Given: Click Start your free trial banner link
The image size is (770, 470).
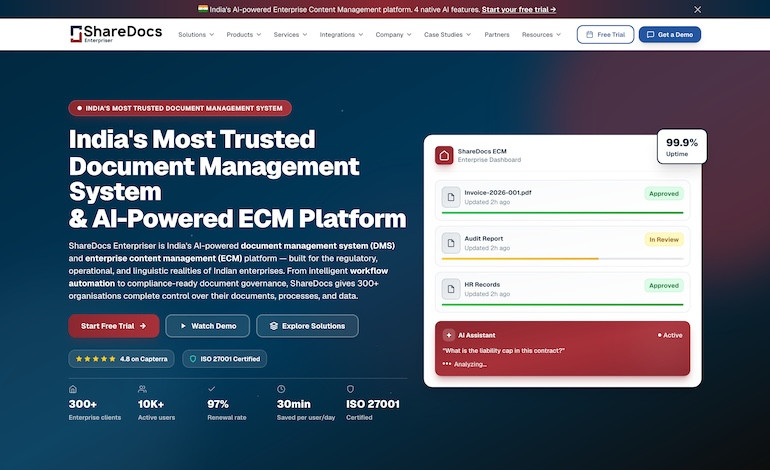Looking at the screenshot, I should coord(519,9).
